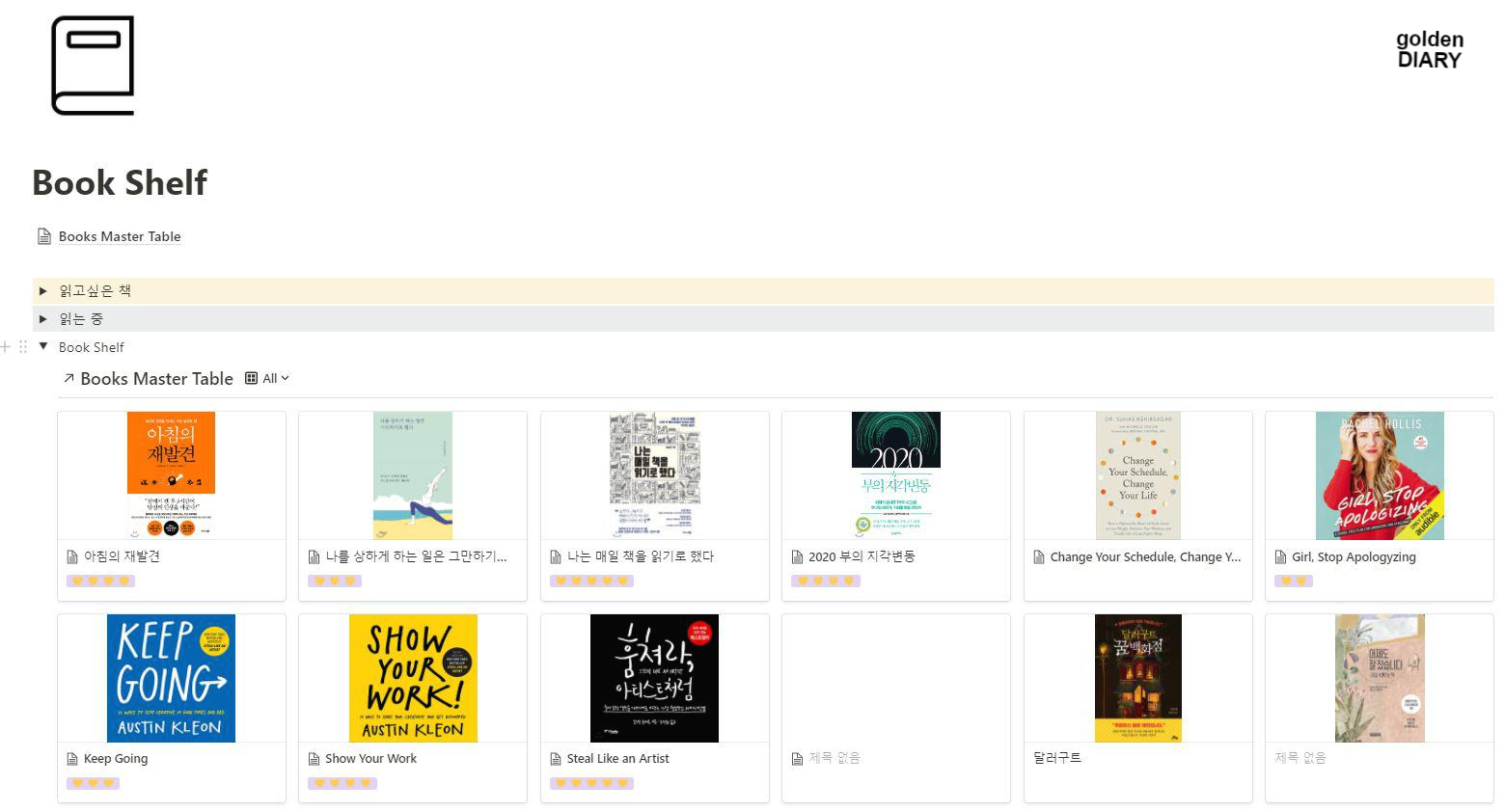Open 나는 매일 책을 읽기로 했다 cover
Viewport: 1505px width, 812px height.
[x=654, y=475]
